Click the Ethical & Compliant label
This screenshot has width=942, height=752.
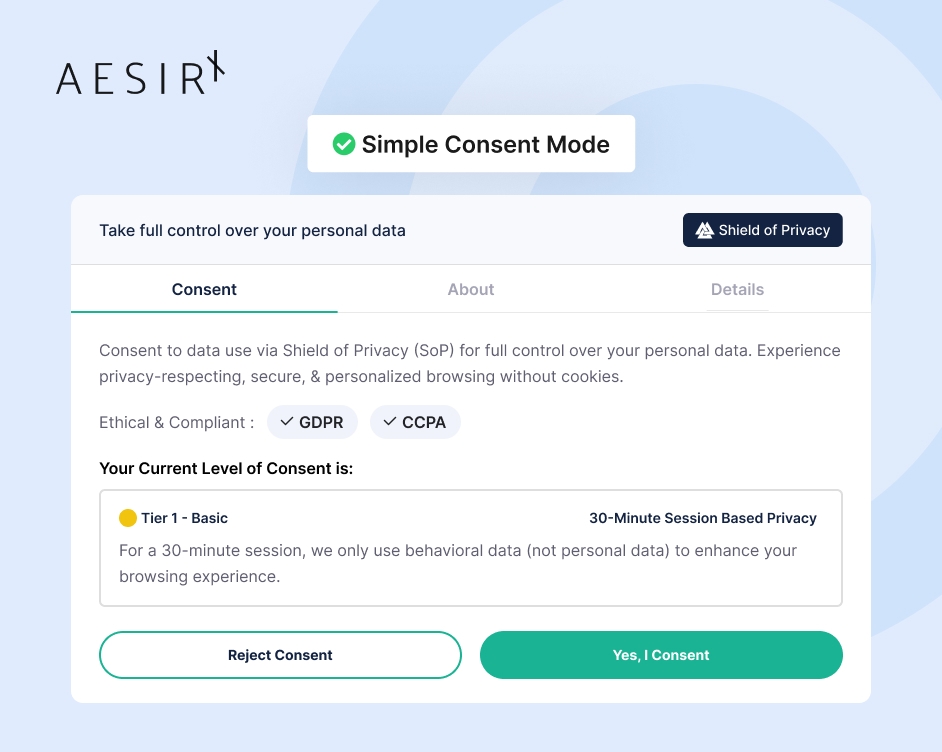point(176,423)
